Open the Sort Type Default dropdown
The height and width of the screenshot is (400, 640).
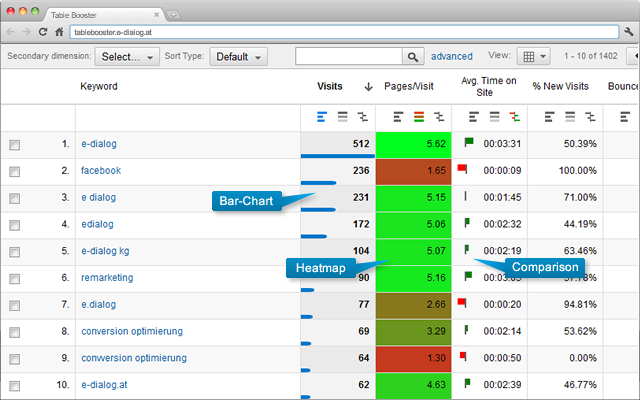pyautogui.click(x=238, y=57)
